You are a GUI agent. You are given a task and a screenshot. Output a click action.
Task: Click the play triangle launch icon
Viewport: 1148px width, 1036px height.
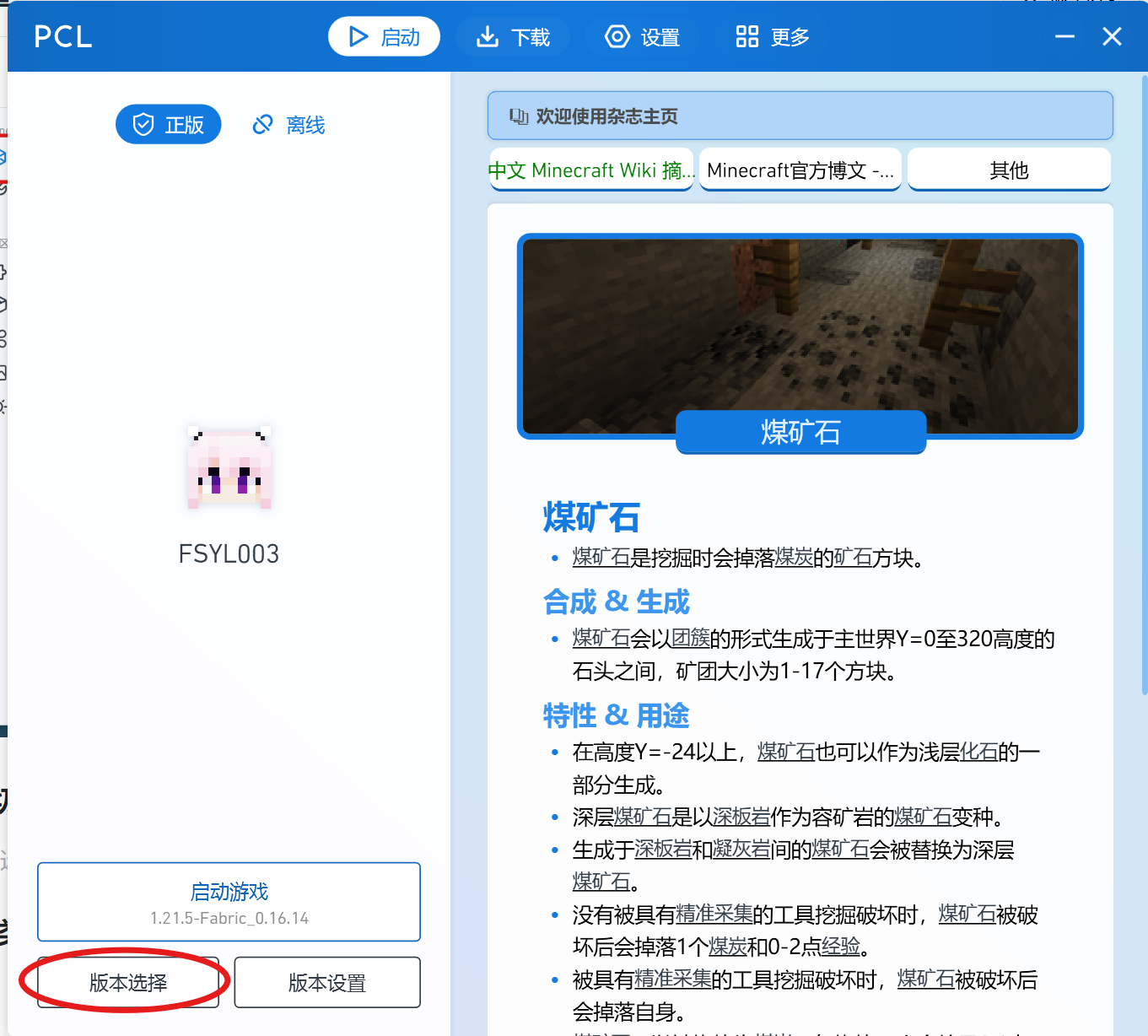coord(358,37)
